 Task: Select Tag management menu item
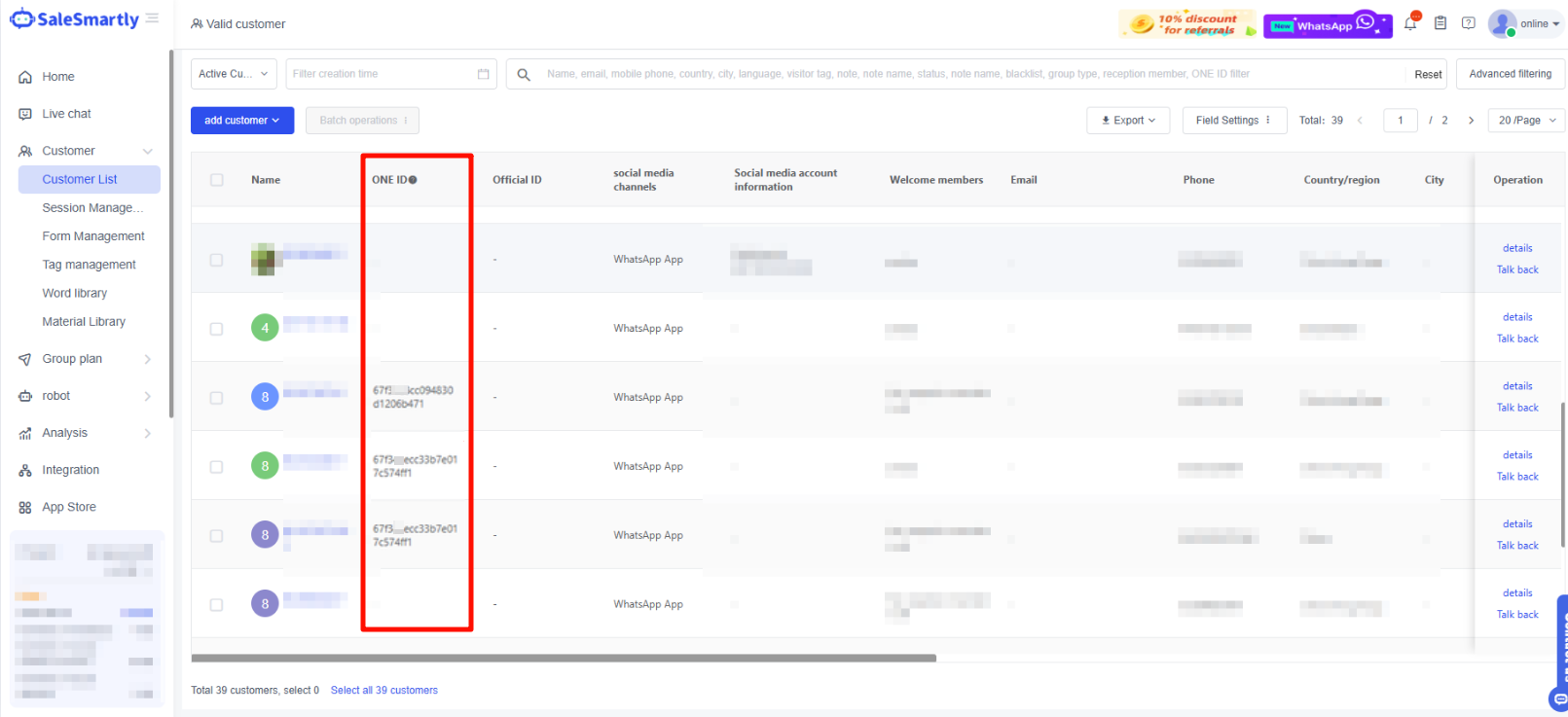coord(89,265)
